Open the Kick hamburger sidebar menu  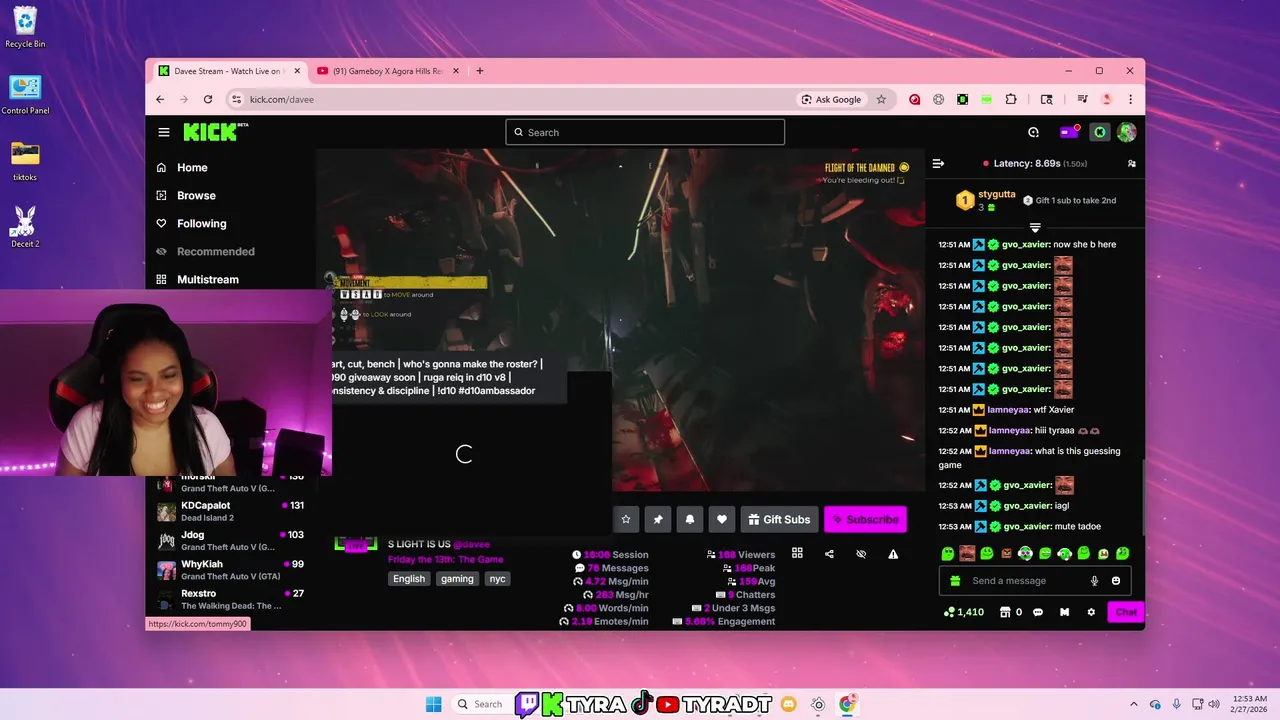coord(164,132)
